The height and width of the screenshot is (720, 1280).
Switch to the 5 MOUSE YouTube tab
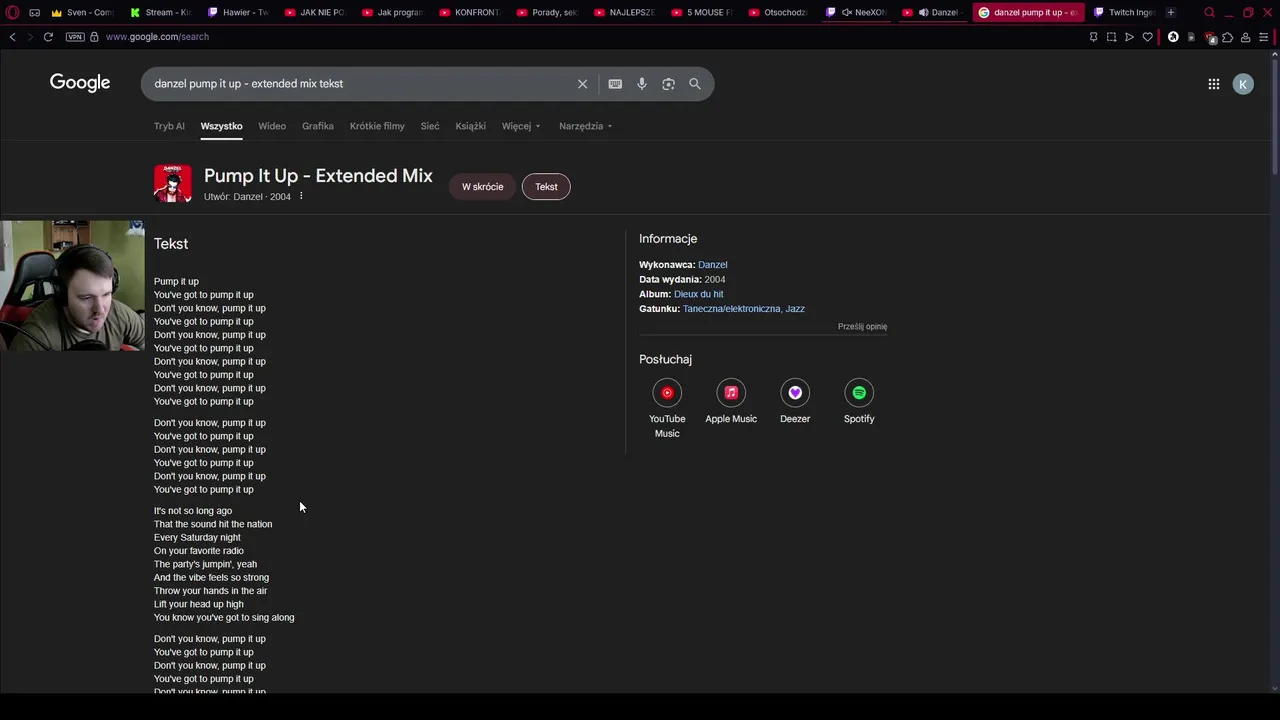pyautogui.click(x=701, y=13)
